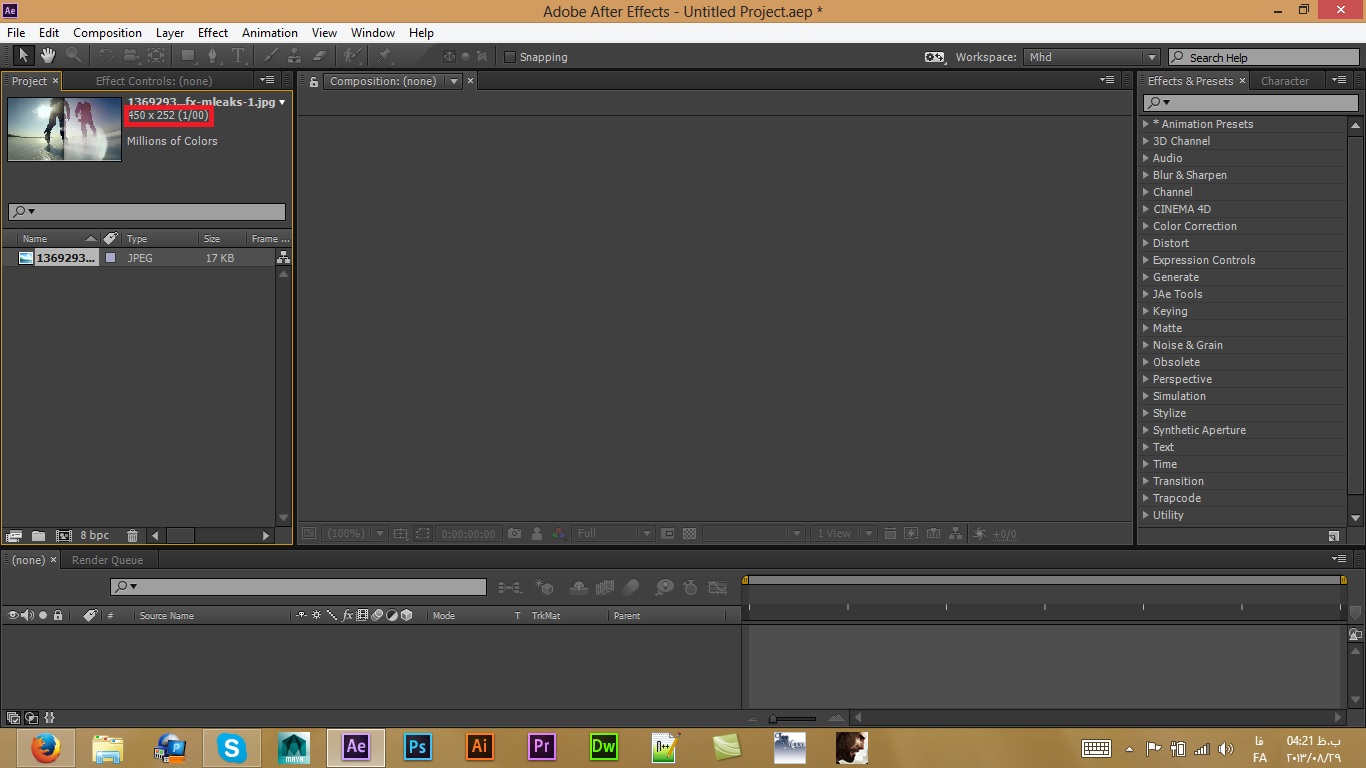This screenshot has height=768, width=1366.
Task: Select the Pen tool
Action: point(213,56)
